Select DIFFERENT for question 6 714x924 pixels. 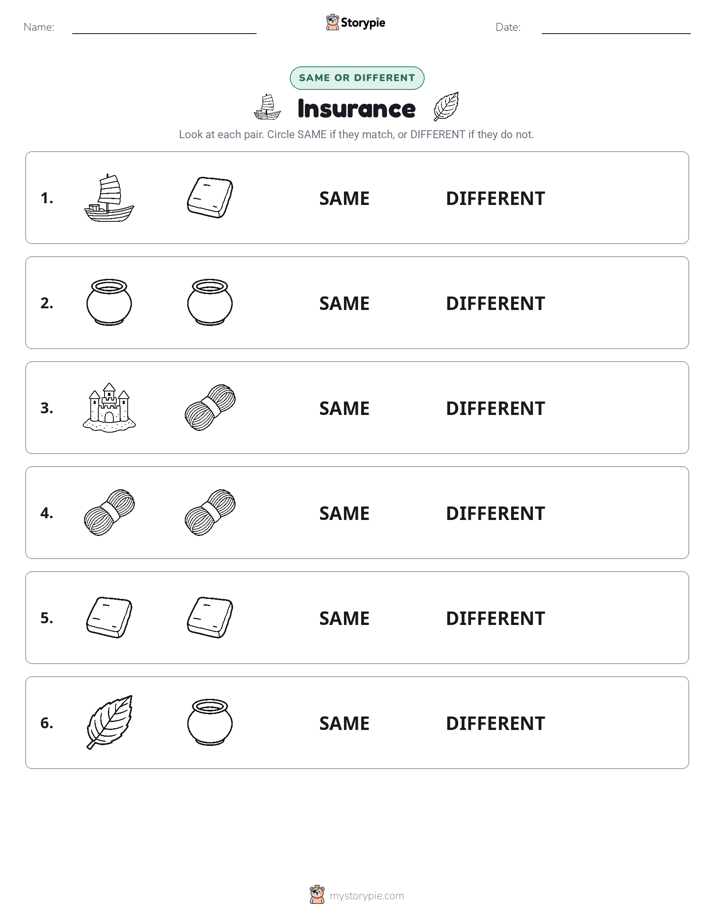pyautogui.click(x=495, y=723)
